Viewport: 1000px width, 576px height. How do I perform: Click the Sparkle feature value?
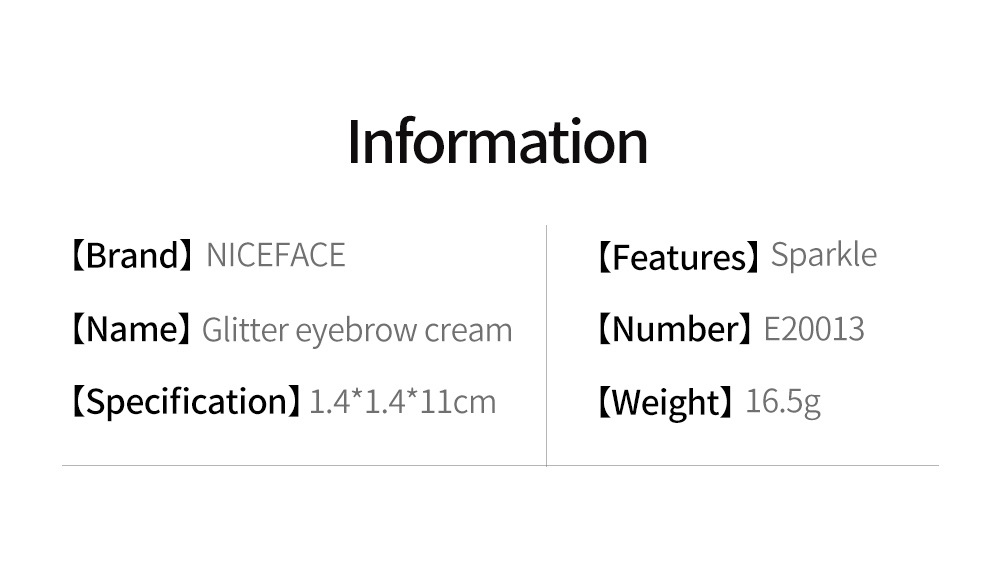coord(824,255)
